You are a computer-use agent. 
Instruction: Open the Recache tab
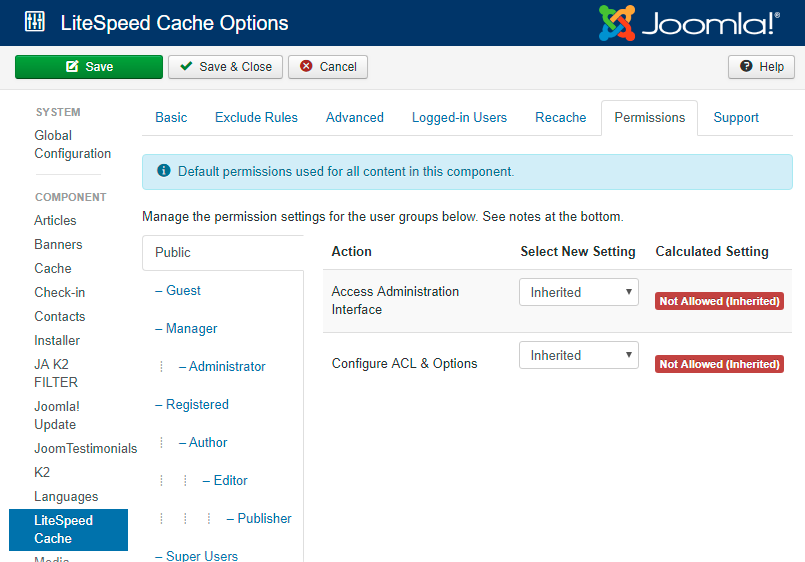(x=560, y=118)
